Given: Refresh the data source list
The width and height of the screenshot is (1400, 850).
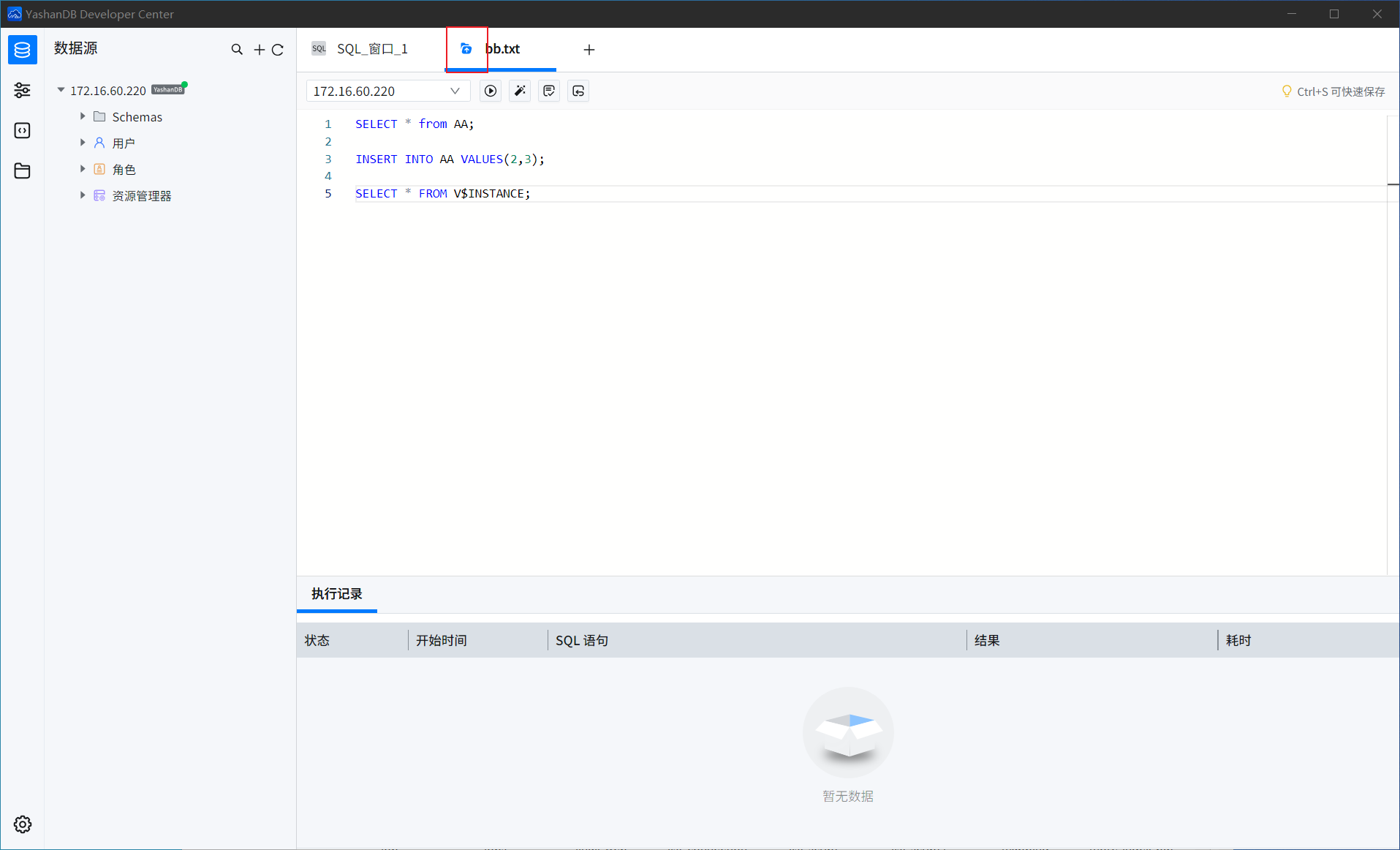Looking at the screenshot, I should [278, 50].
